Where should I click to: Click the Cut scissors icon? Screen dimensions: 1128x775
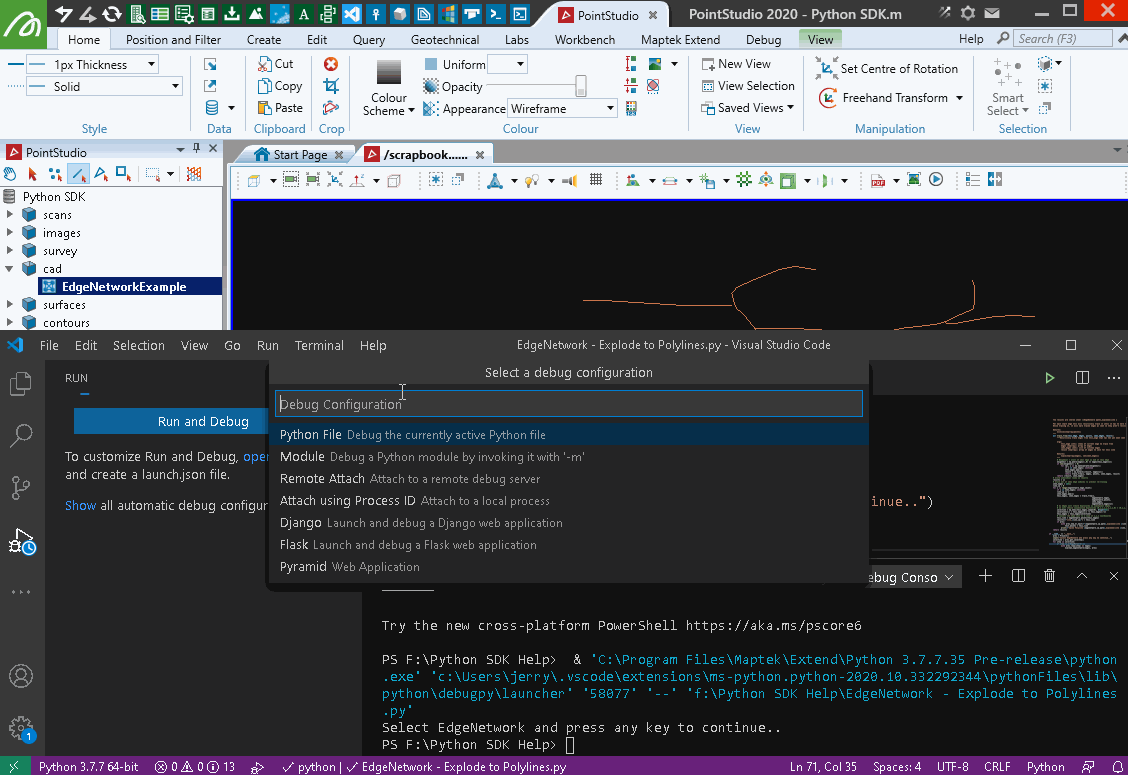(264, 64)
